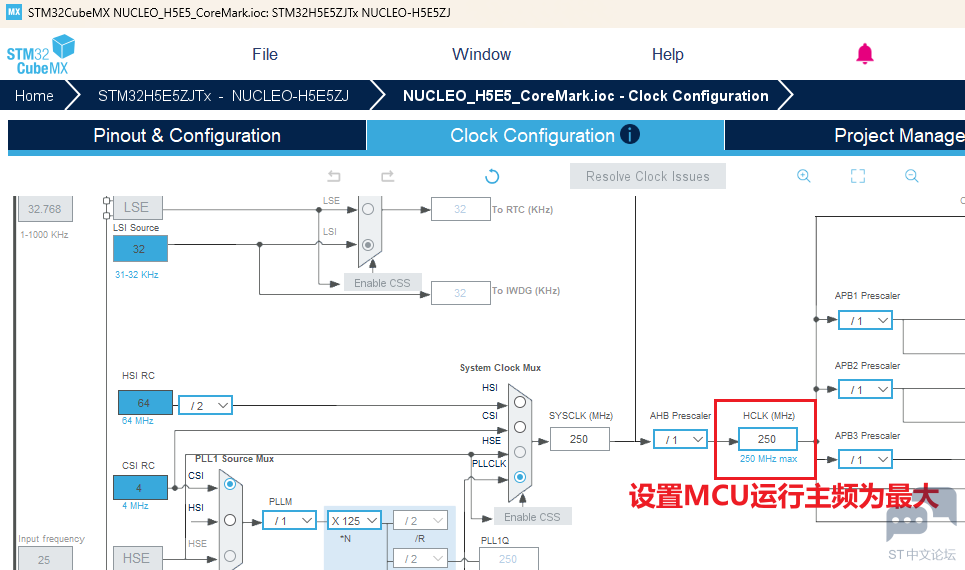The image size is (965, 570).
Task: Click Enable CSS button near LSE
Action: tap(382, 283)
